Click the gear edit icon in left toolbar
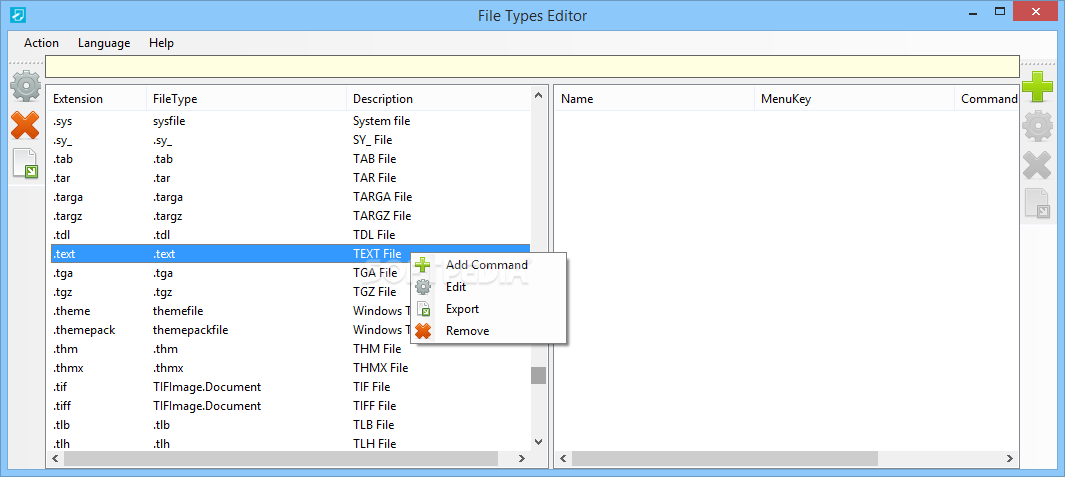Screen dimensions: 1065x477 point(26,86)
